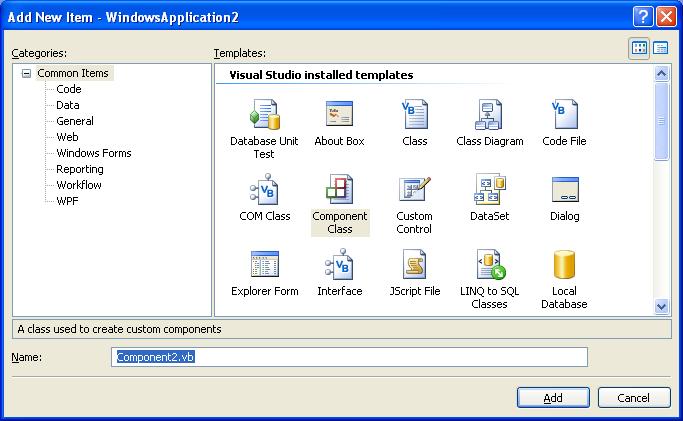Choose the Dialog template icon
Screen dimensions: 683x421
(565, 189)
